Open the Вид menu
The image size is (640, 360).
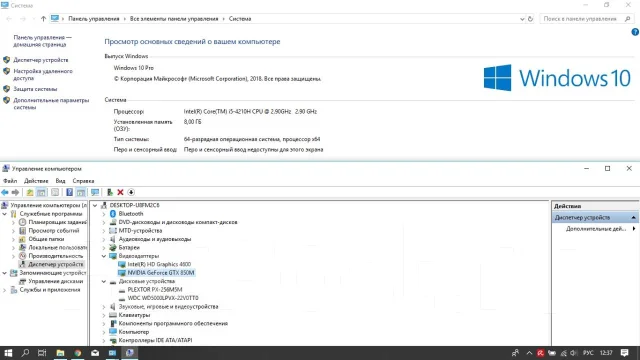(60, 181)
